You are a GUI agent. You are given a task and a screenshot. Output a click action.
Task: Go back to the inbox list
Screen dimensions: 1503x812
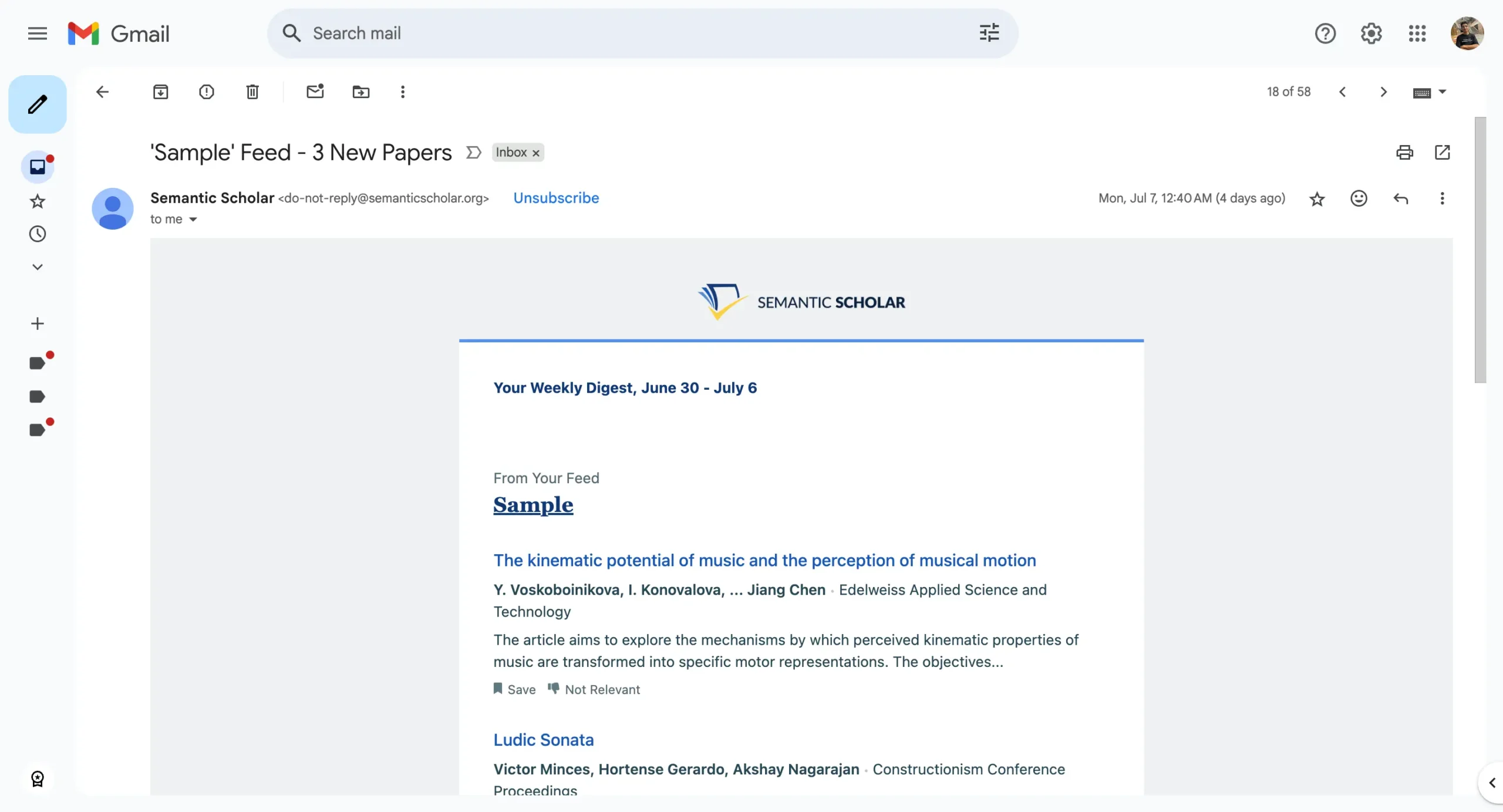point(102,92)
